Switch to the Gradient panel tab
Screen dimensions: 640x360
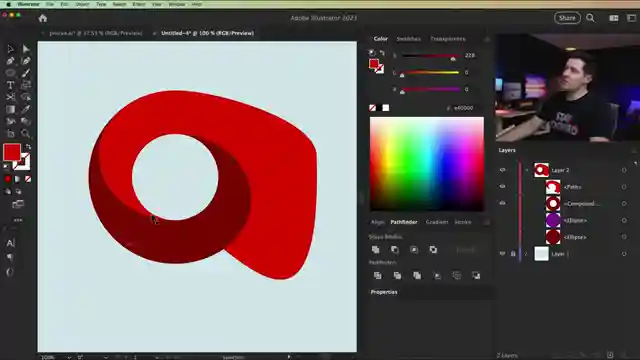(x=437, y=222)
